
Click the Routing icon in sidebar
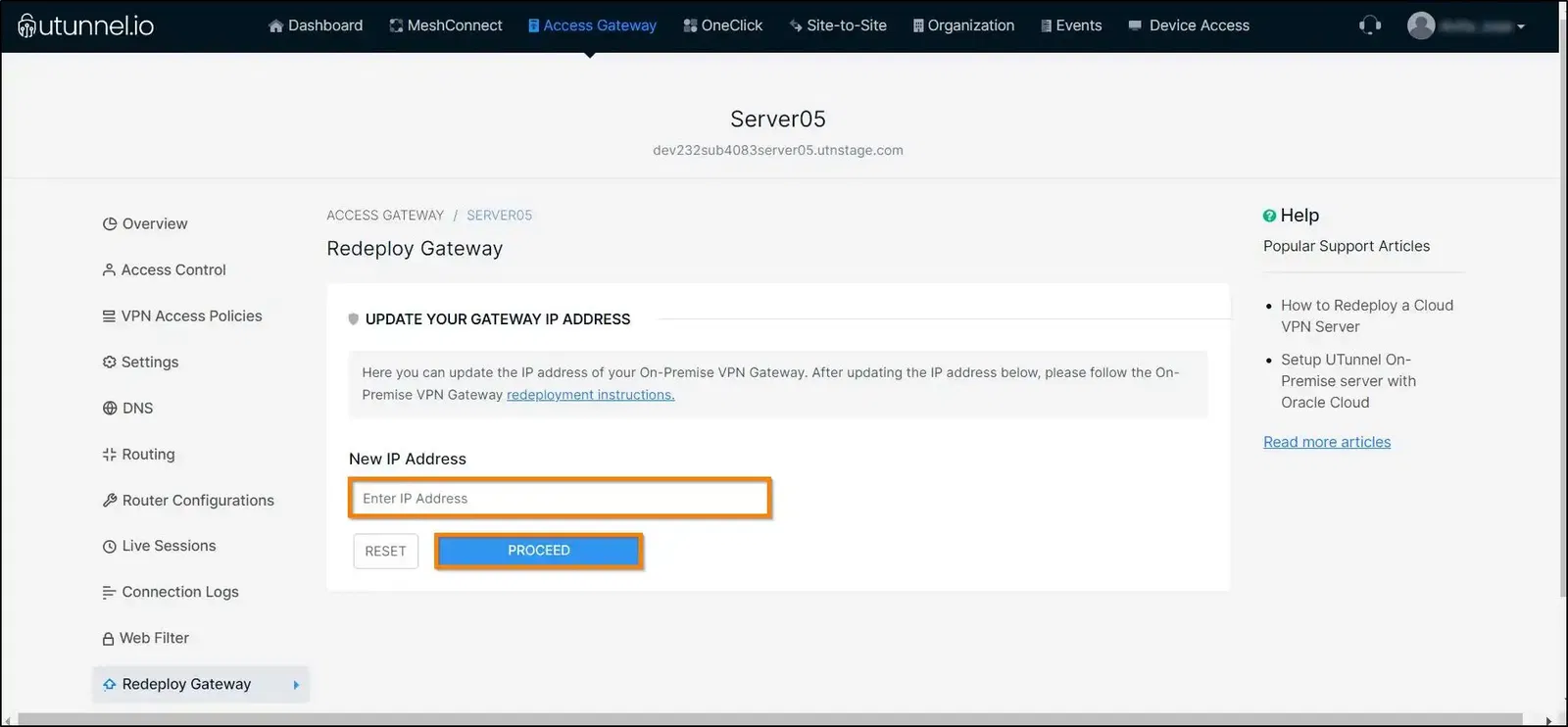(109, 454)
